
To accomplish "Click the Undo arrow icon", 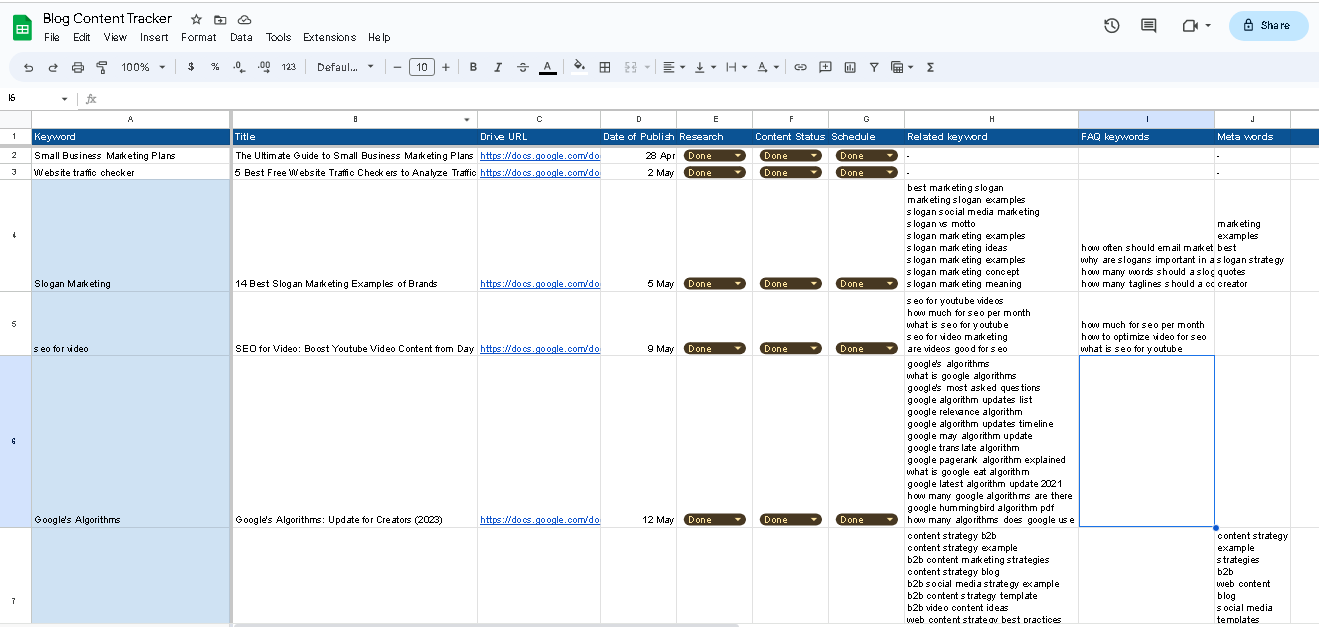I will [28, 67].
